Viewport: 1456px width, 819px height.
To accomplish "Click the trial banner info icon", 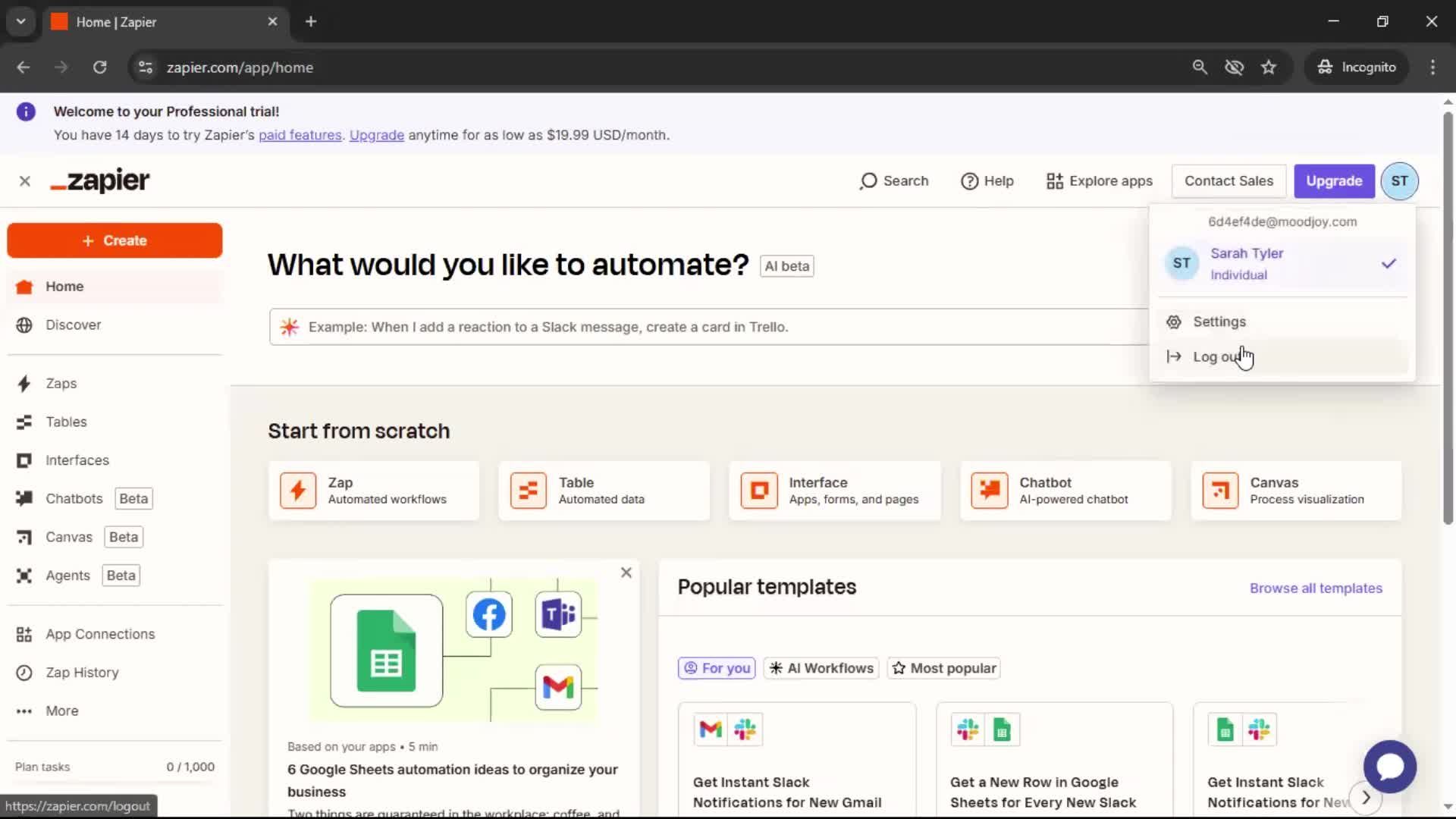I will (x=26, y=111).
